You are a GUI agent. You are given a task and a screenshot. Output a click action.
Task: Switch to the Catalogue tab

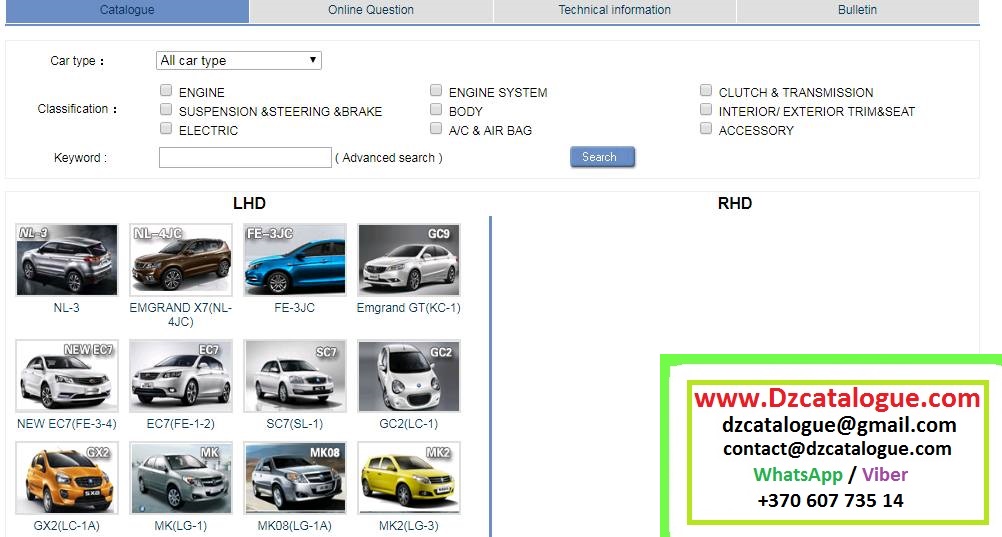(x=127, y=10)
